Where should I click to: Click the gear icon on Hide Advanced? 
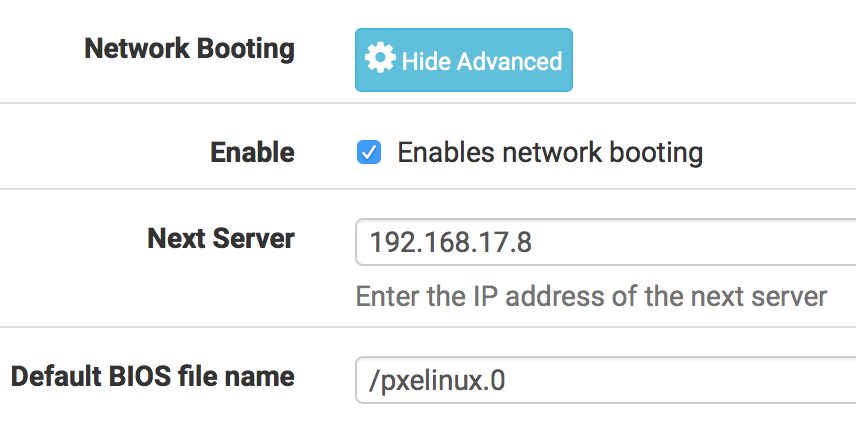tap(380, 59)
